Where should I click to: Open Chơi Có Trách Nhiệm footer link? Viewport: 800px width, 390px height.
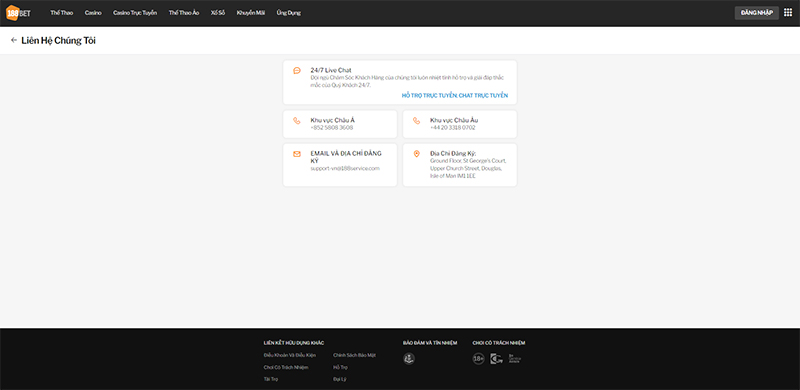pyautogui.click(x=286, y=367)
